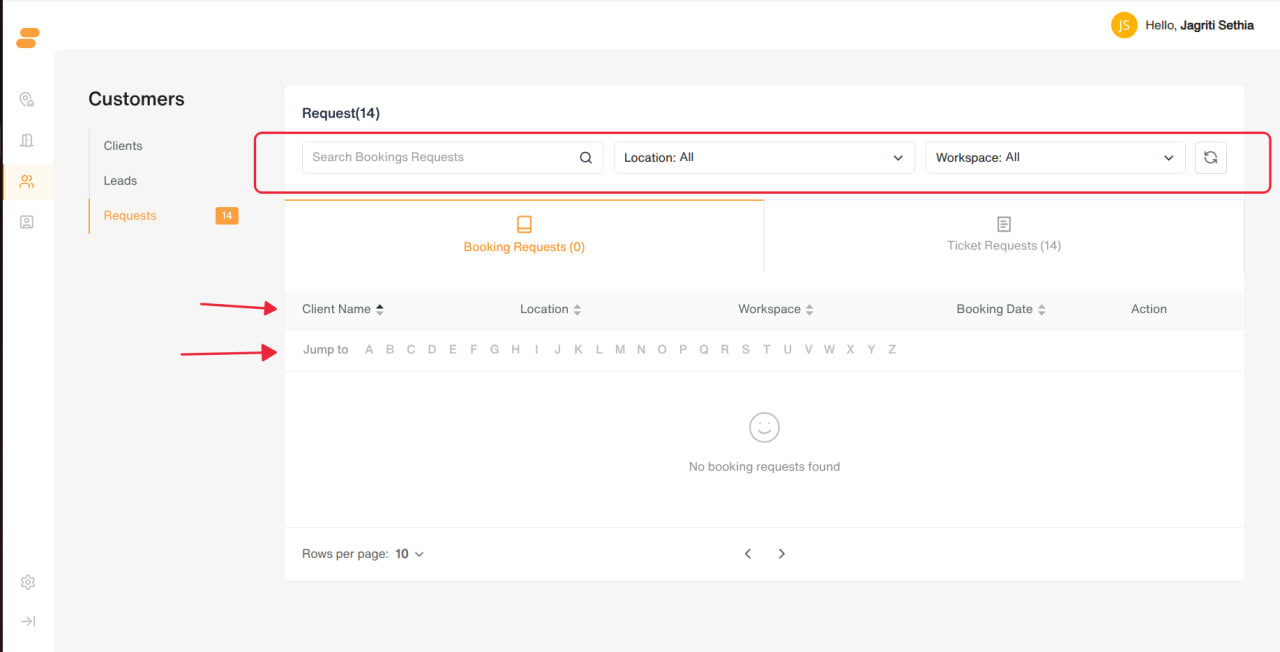Click the search magnifier icon
This screenshot has height=652, width=1280.
pos(586,157)
